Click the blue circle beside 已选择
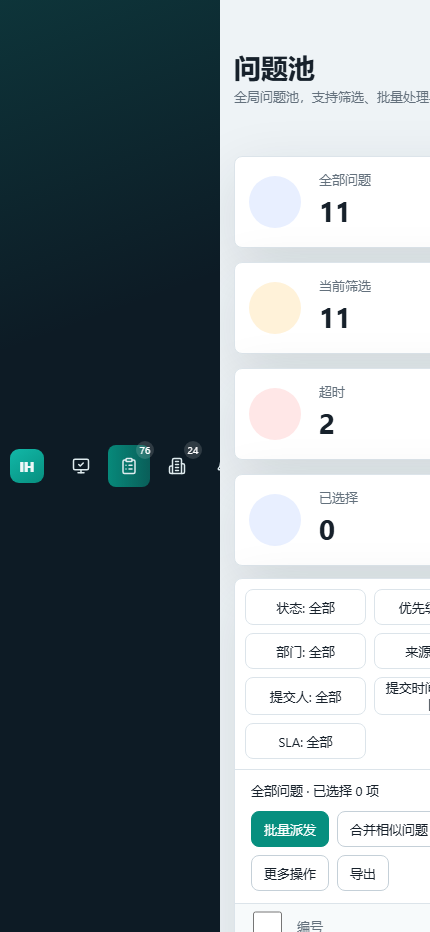The height and width of the screenshot is (932, 430). pyautogui.click(x=275, y=520)
